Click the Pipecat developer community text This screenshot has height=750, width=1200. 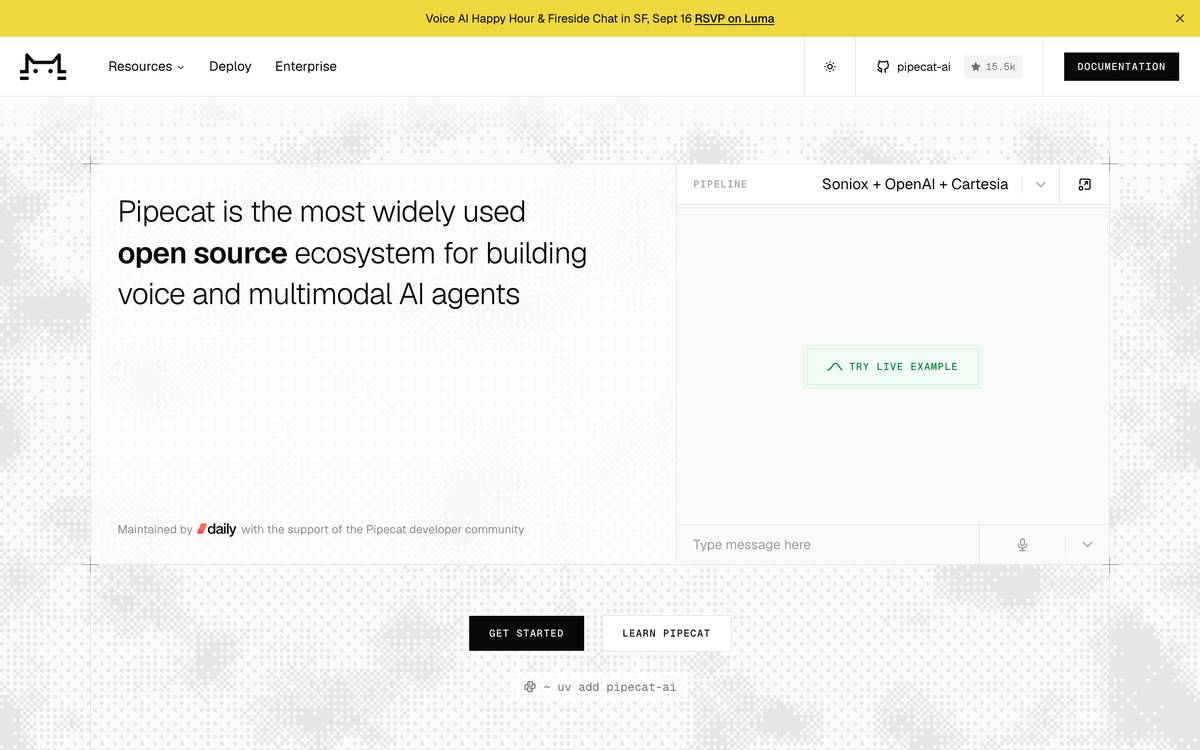click(x=445, y=529)
